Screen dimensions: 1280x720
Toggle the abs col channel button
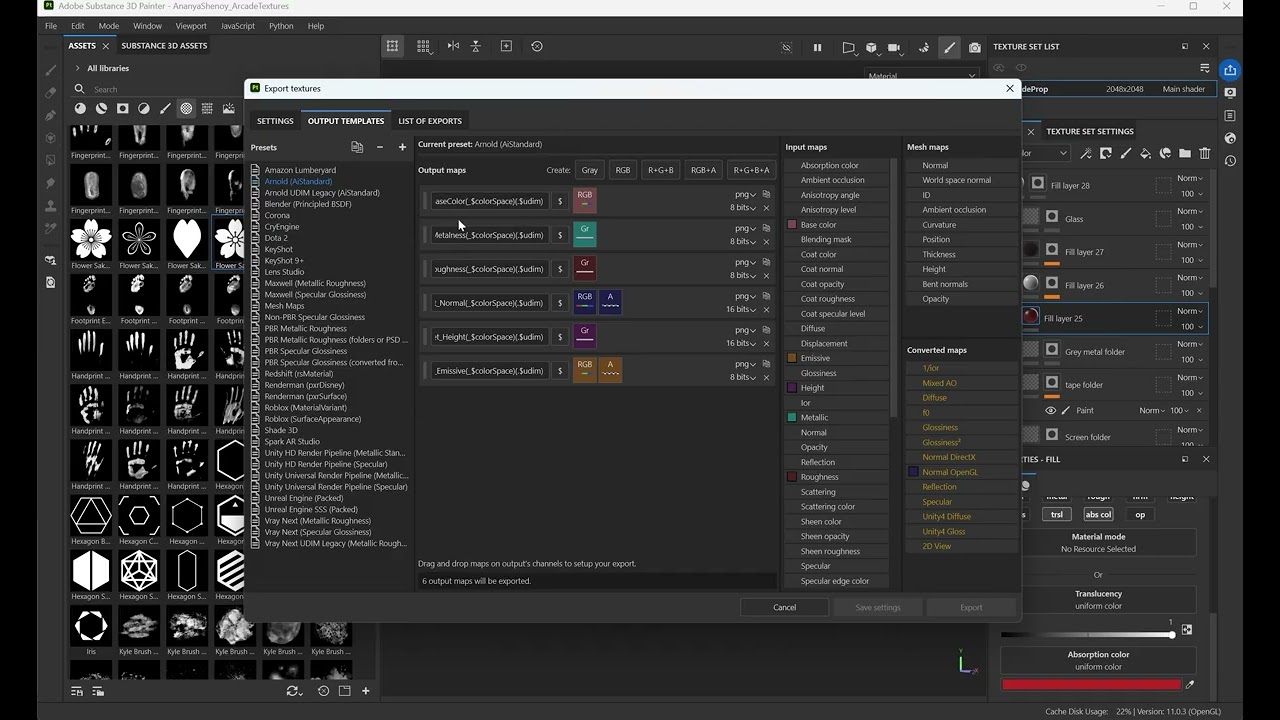coord(1098,514)
